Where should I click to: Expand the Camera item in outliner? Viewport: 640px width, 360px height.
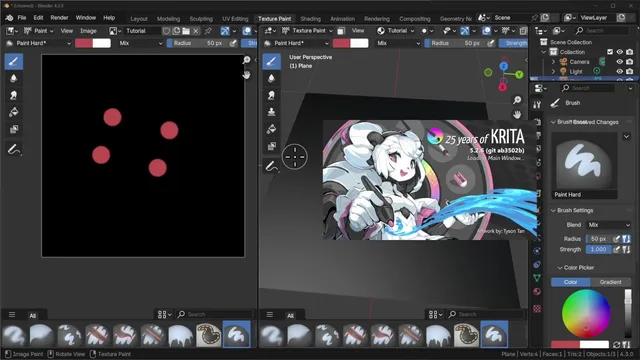click(553, 62)
